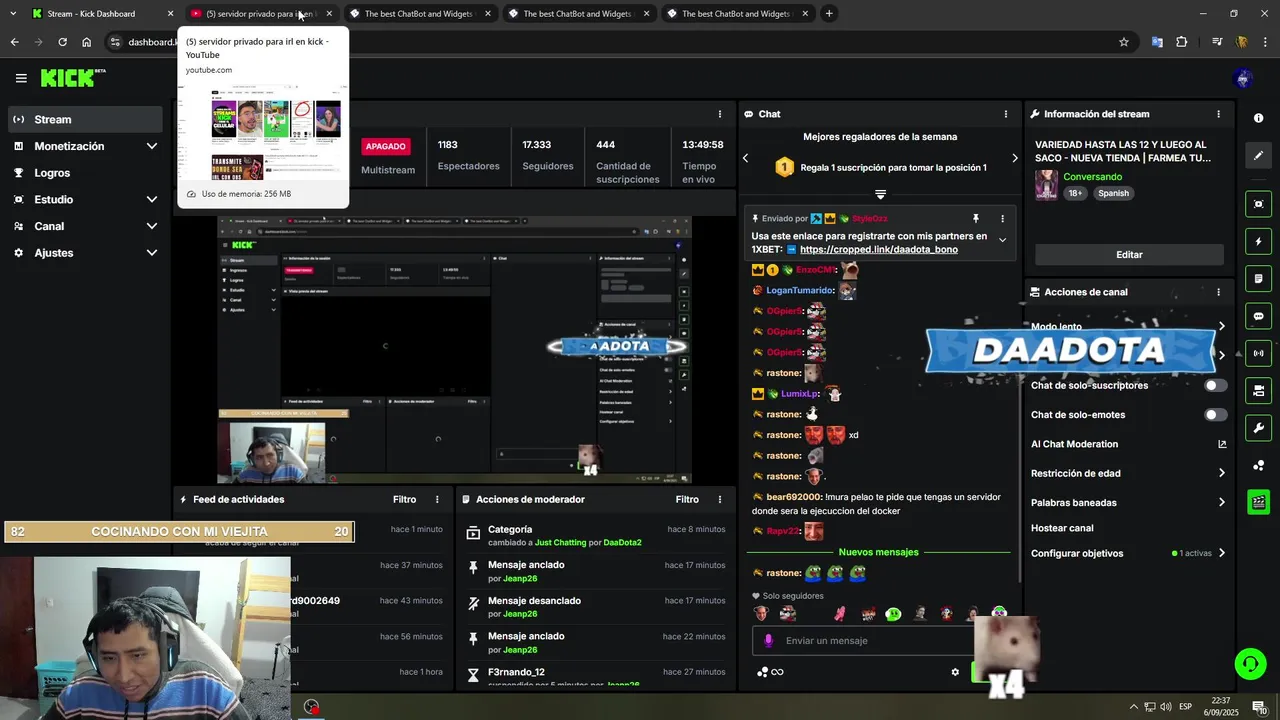The height and width of the screenshot is (720, 1280).
Task: Reload the page in browser
Action: pos(62,42)
